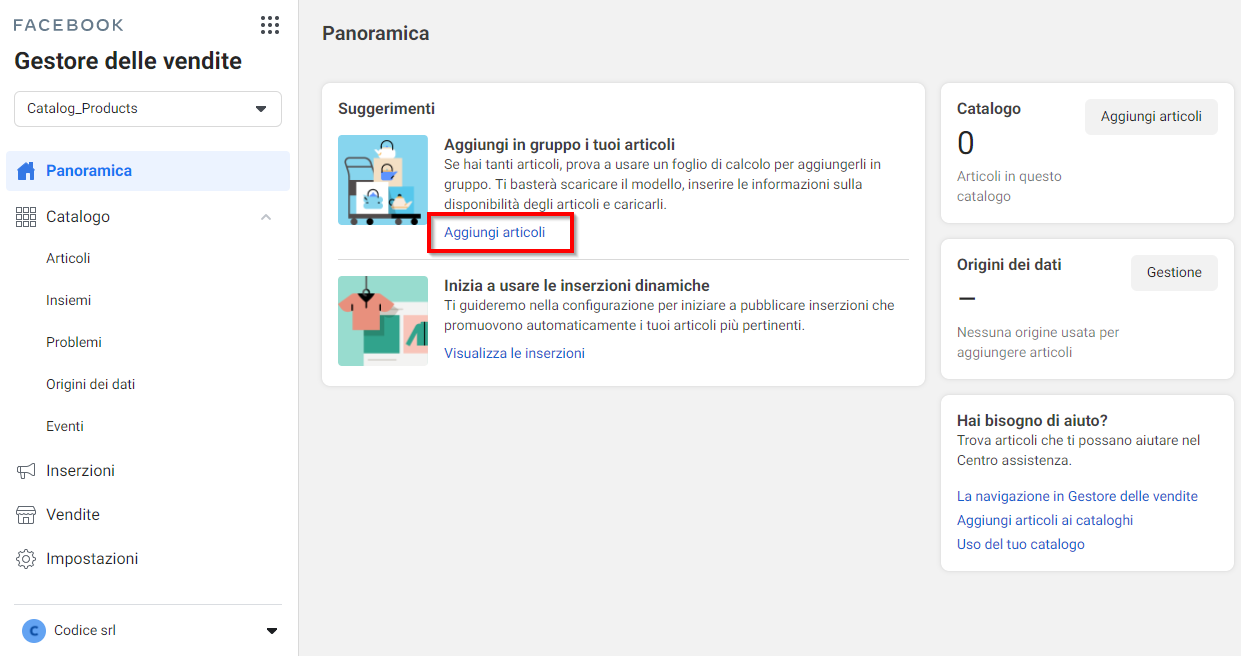Collapse the Catalogo section chevron
The height and width of the screenshot is (656, 1241).
pyautogui.click(x=266, y=217)
